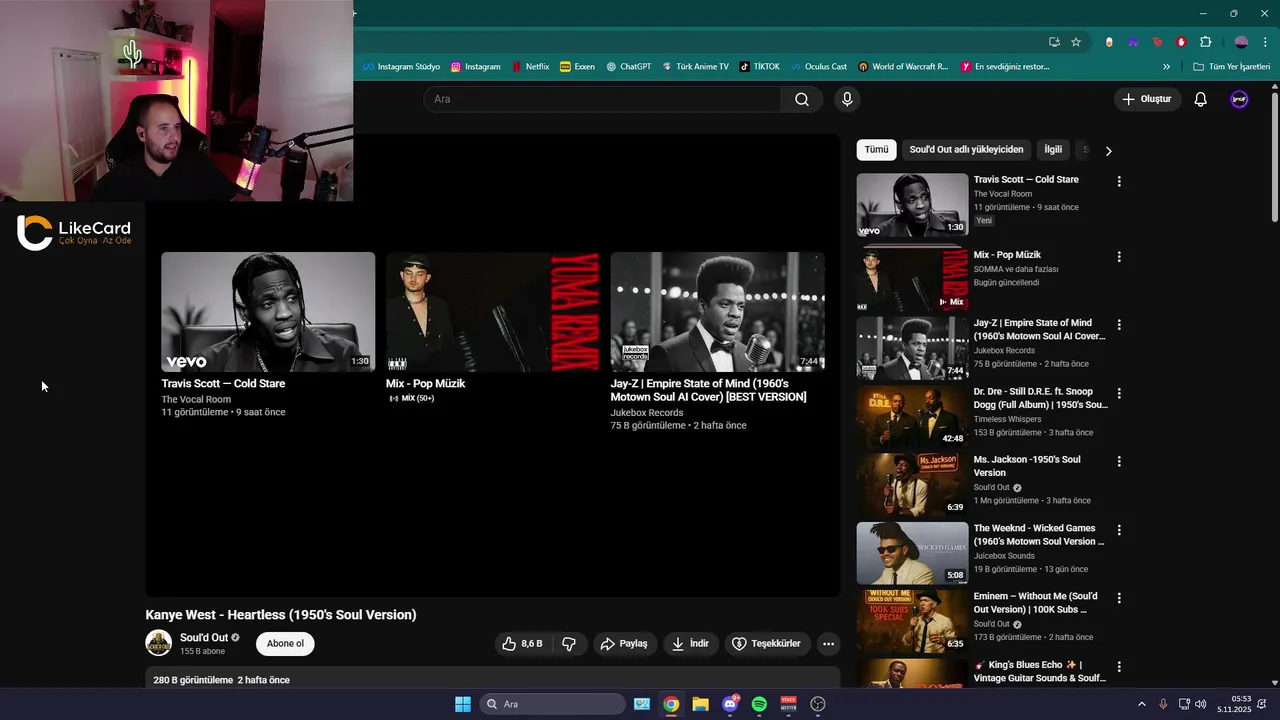Click the install app icon in address bar
1280x720 pixels.
pyautogui.click(x=1054, y=42)
